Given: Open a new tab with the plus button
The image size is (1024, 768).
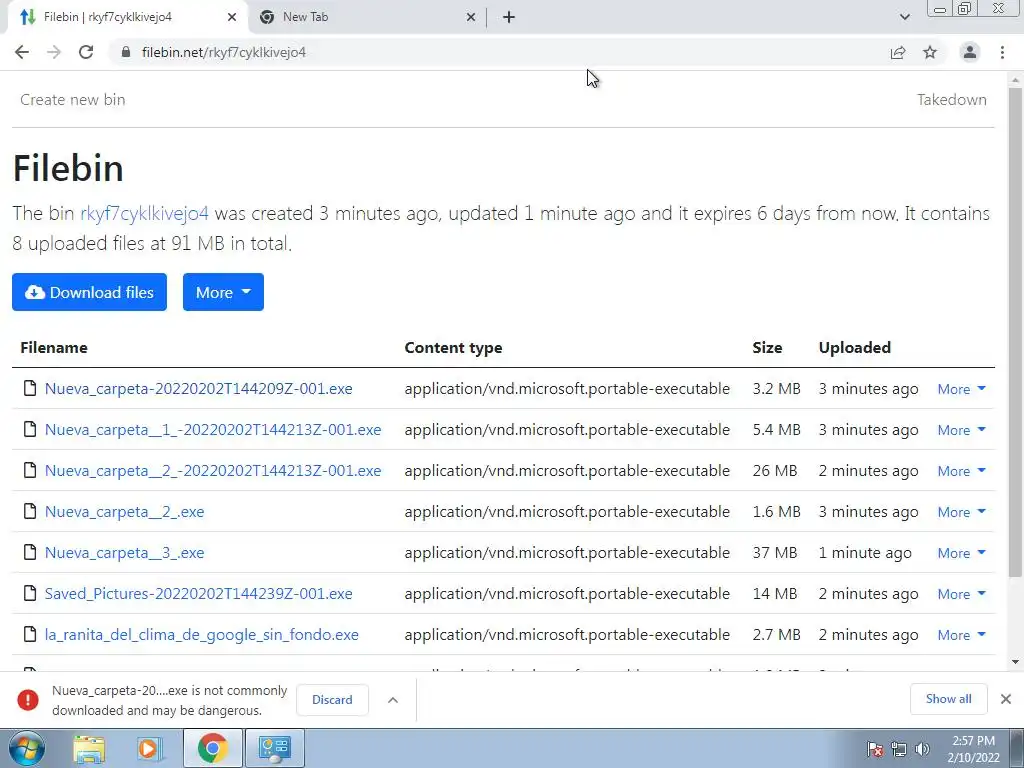Looking at the screenshot, I should point(509,17).
